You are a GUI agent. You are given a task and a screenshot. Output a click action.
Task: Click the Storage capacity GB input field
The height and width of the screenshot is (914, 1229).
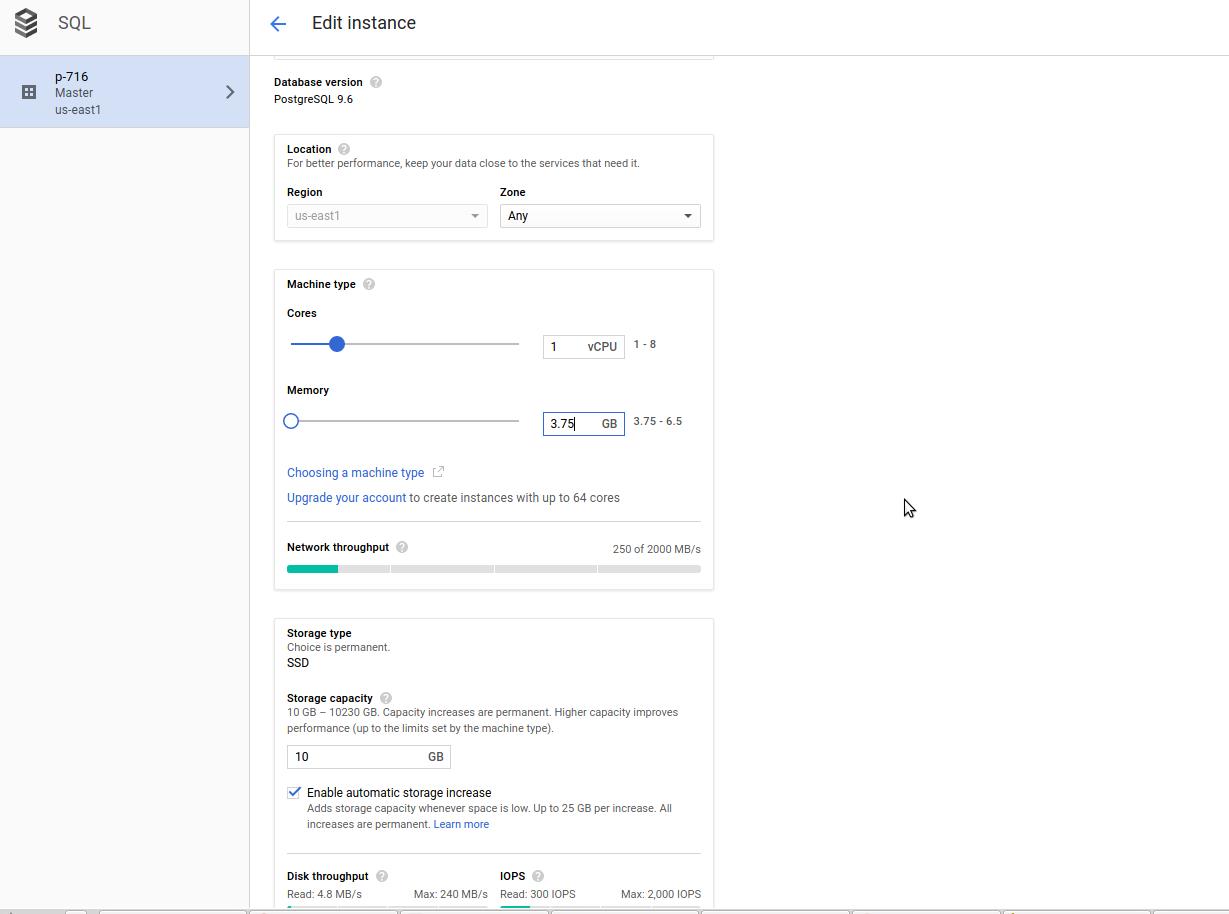pyautogui.click(x=369, y=757)
